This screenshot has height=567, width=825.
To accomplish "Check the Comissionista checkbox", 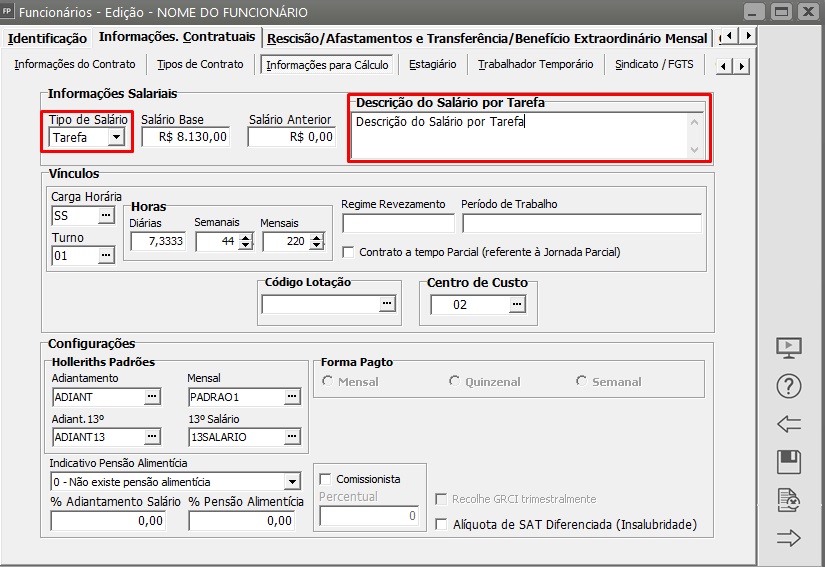I will click(x=325, y=479).
